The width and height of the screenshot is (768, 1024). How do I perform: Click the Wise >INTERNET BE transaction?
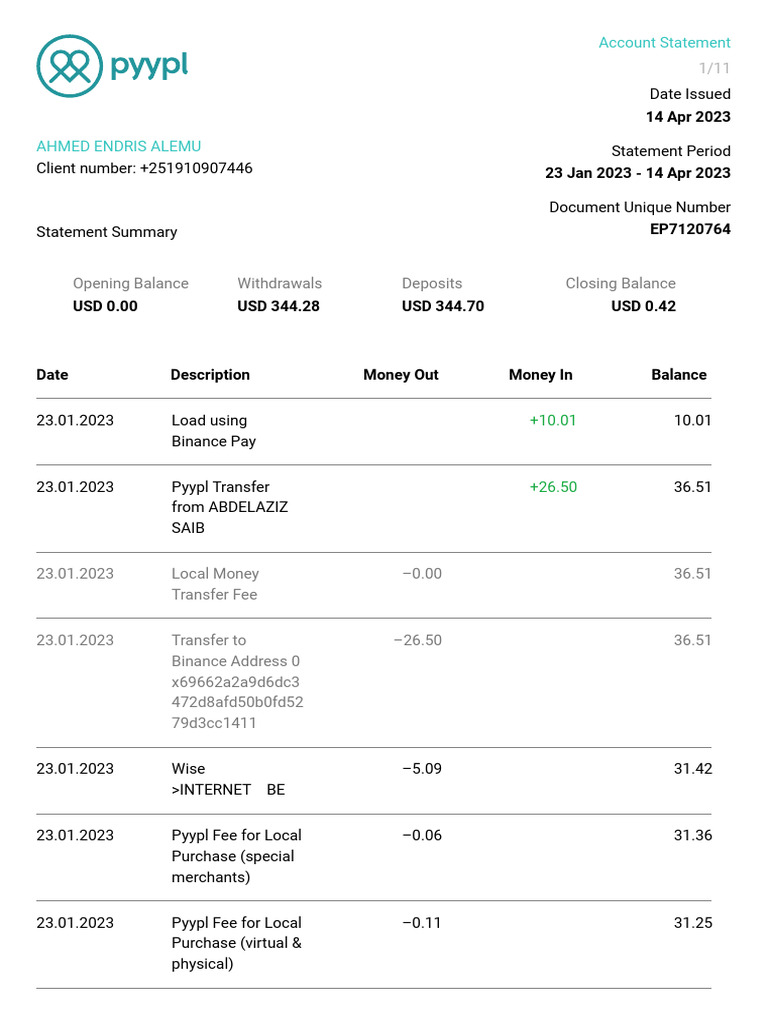pos(228,779)
